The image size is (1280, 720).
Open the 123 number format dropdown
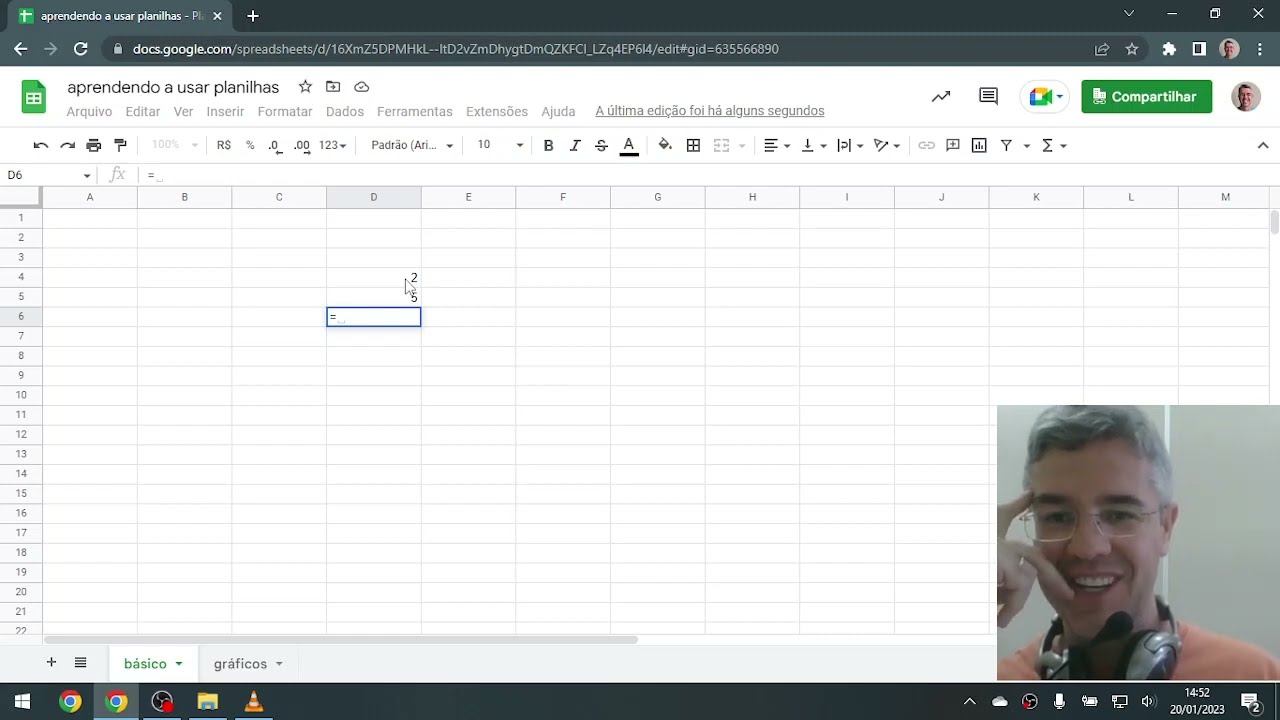[332, 145]
